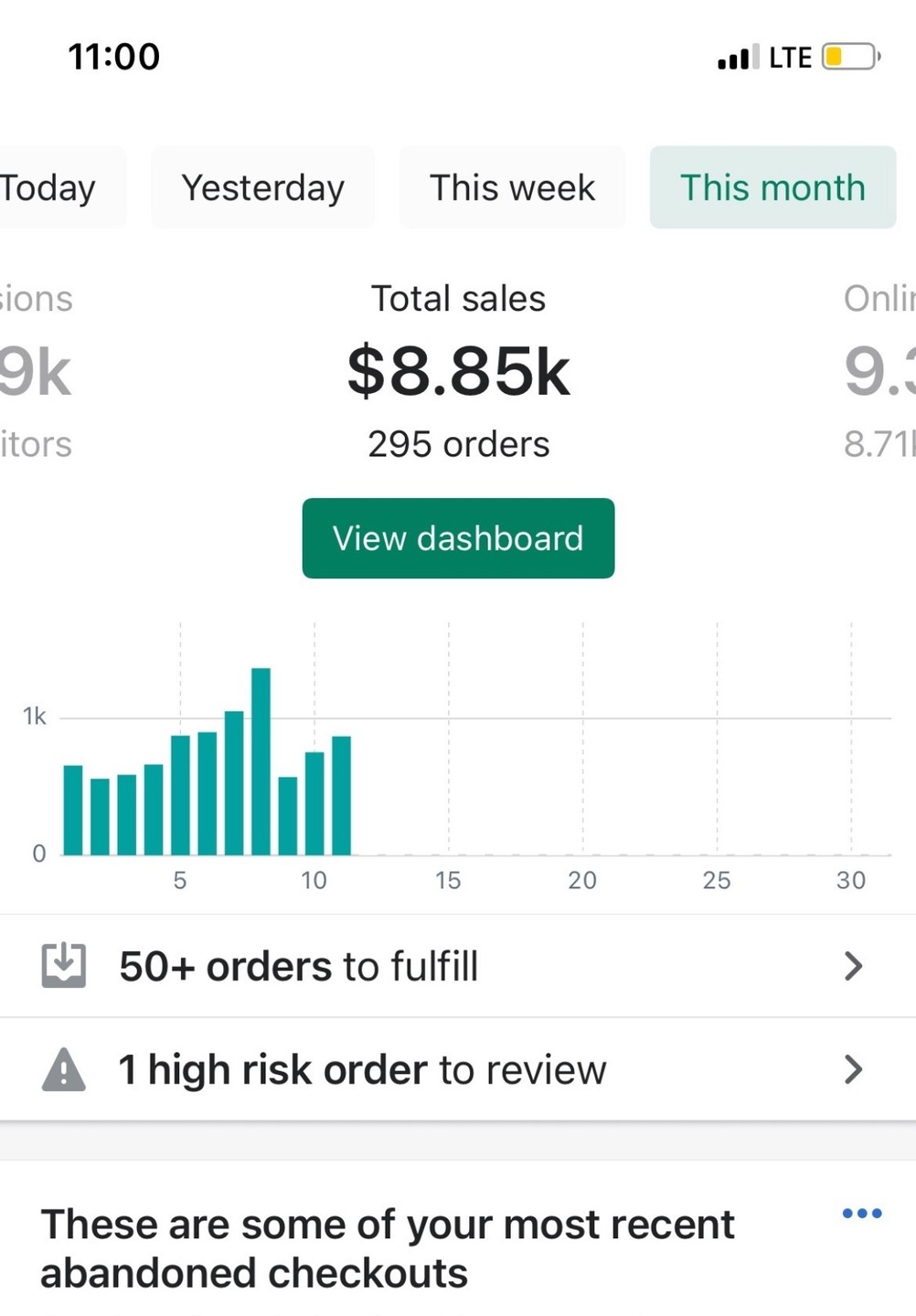This screenshot has height=1316, width=916.
Task: Select the This month tab
Action: click(772, 188)
